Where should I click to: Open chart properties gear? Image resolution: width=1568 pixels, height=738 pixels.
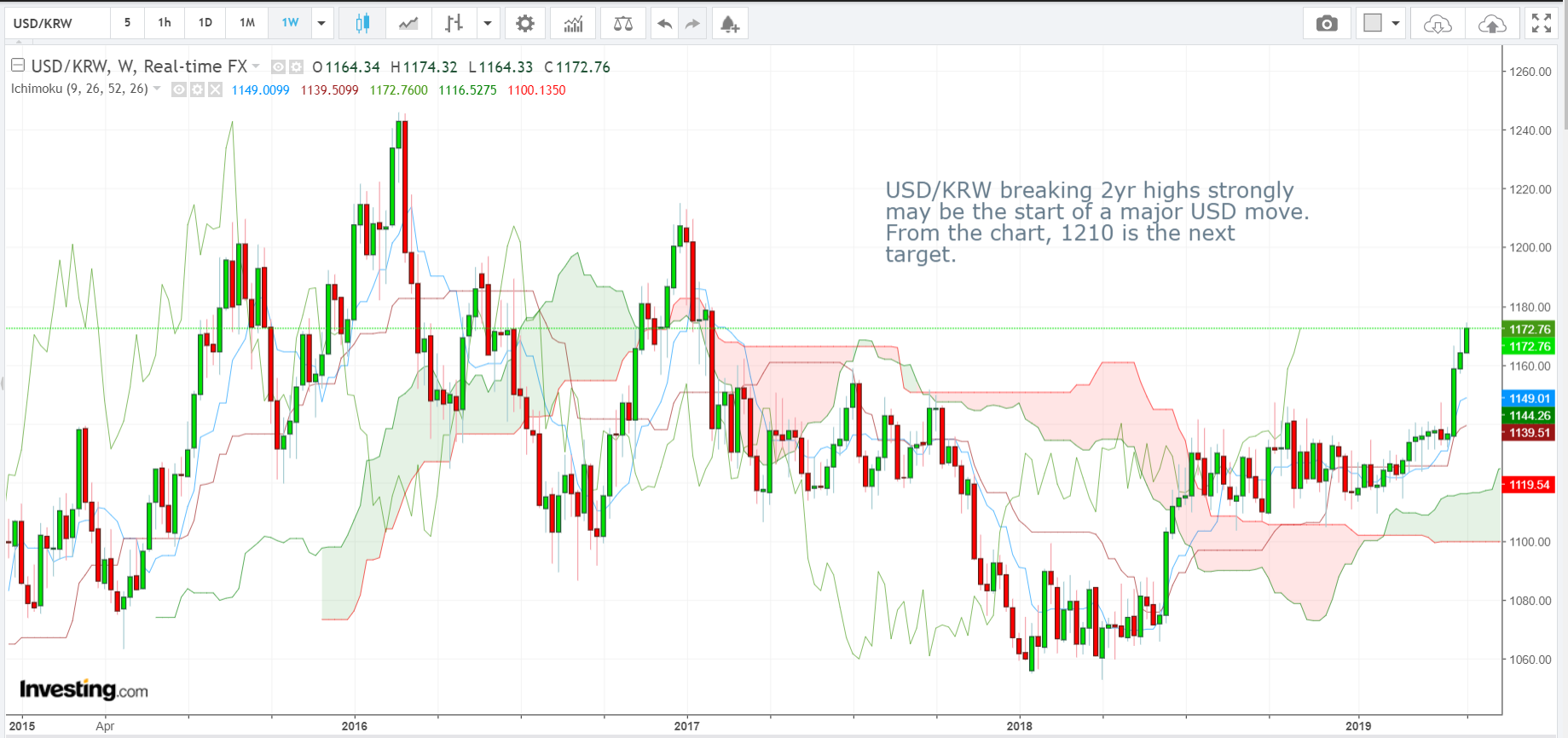point(525,23)
